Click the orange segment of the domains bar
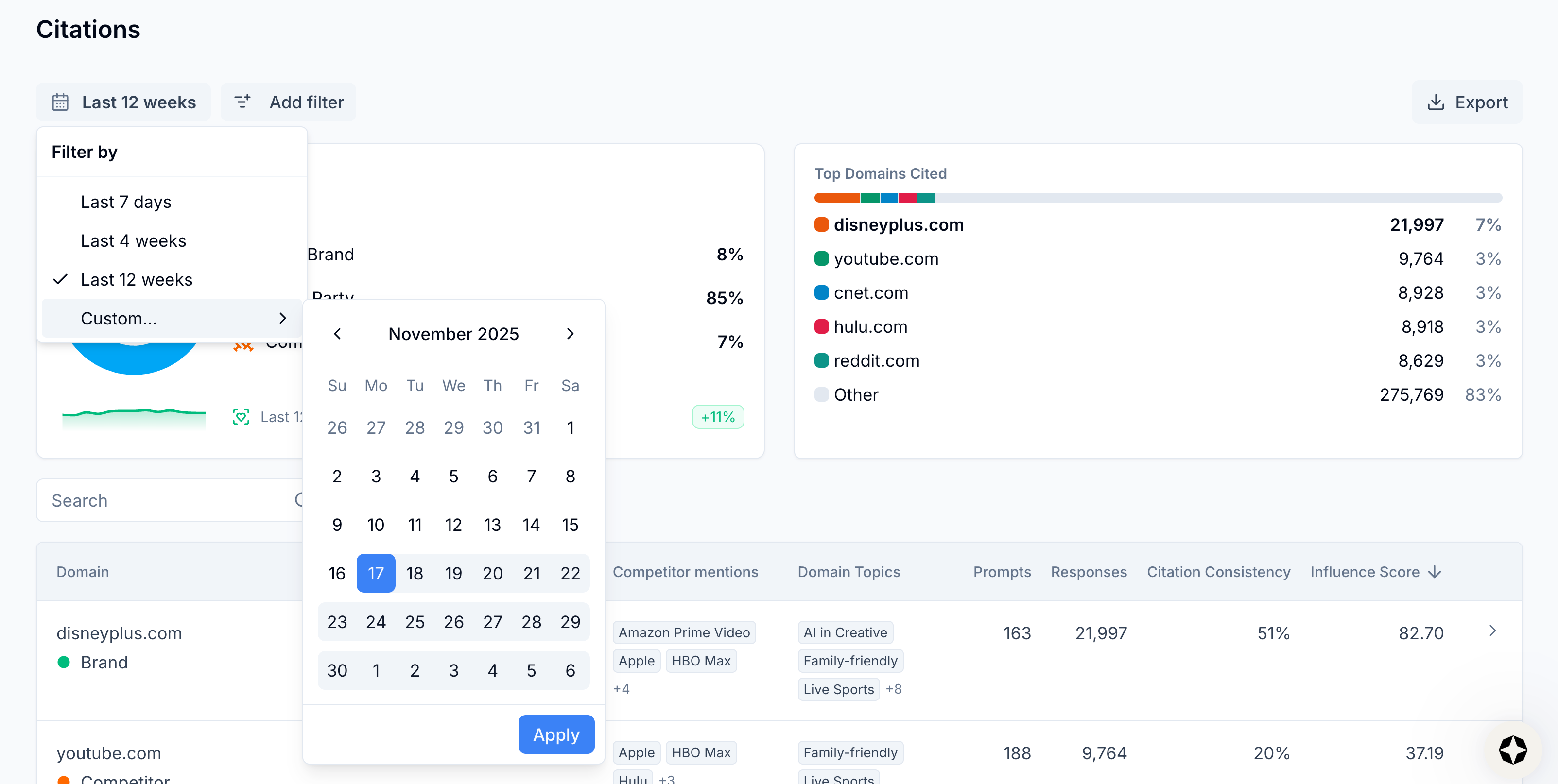 pyautogui.click(x=836, y=198)
